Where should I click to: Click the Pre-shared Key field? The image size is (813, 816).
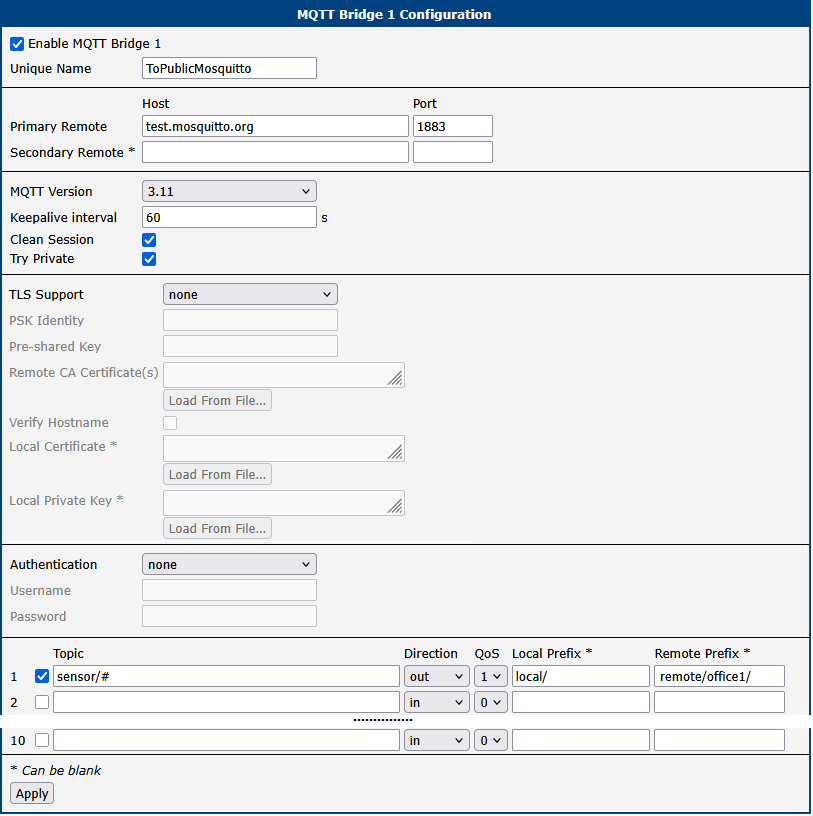[x=250, y=347]
